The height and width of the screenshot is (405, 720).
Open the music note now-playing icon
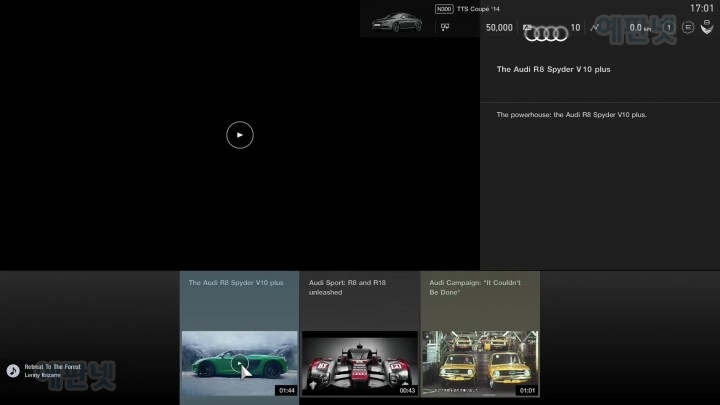13,371
